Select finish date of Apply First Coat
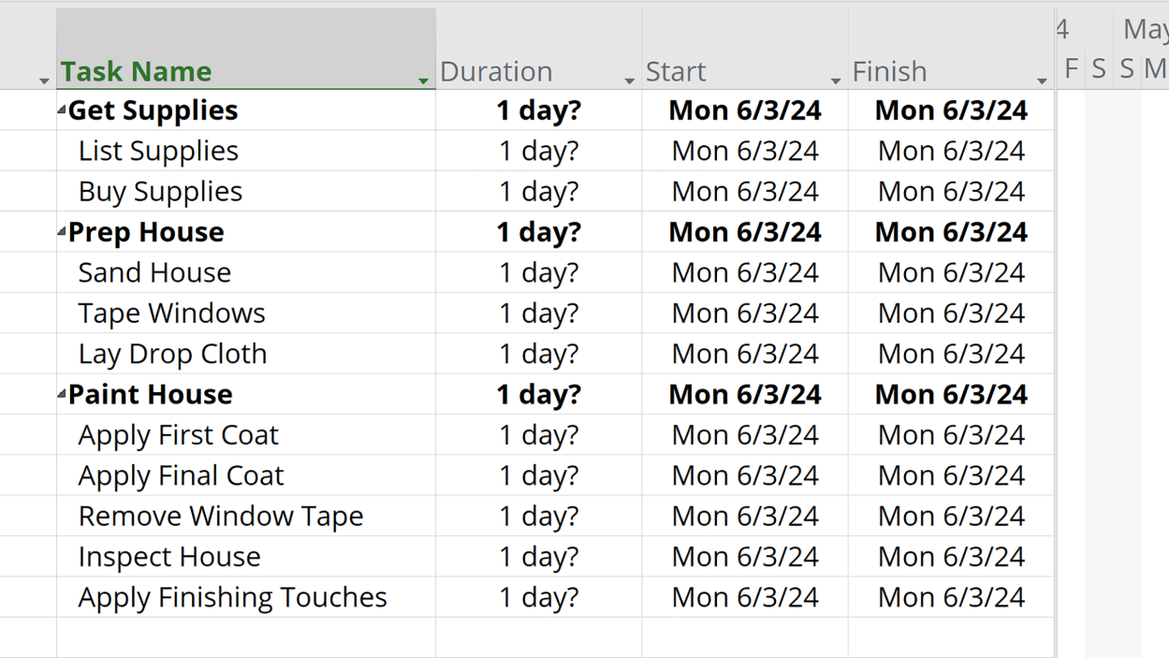This screenshot has width=1169, height=658. (x=951, y=435)
